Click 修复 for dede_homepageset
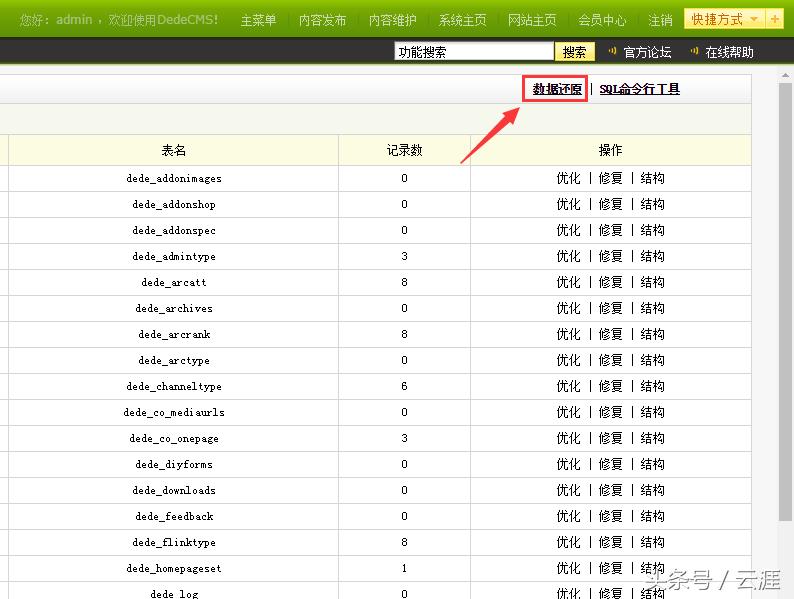794x599 pixels. [610, 568]
